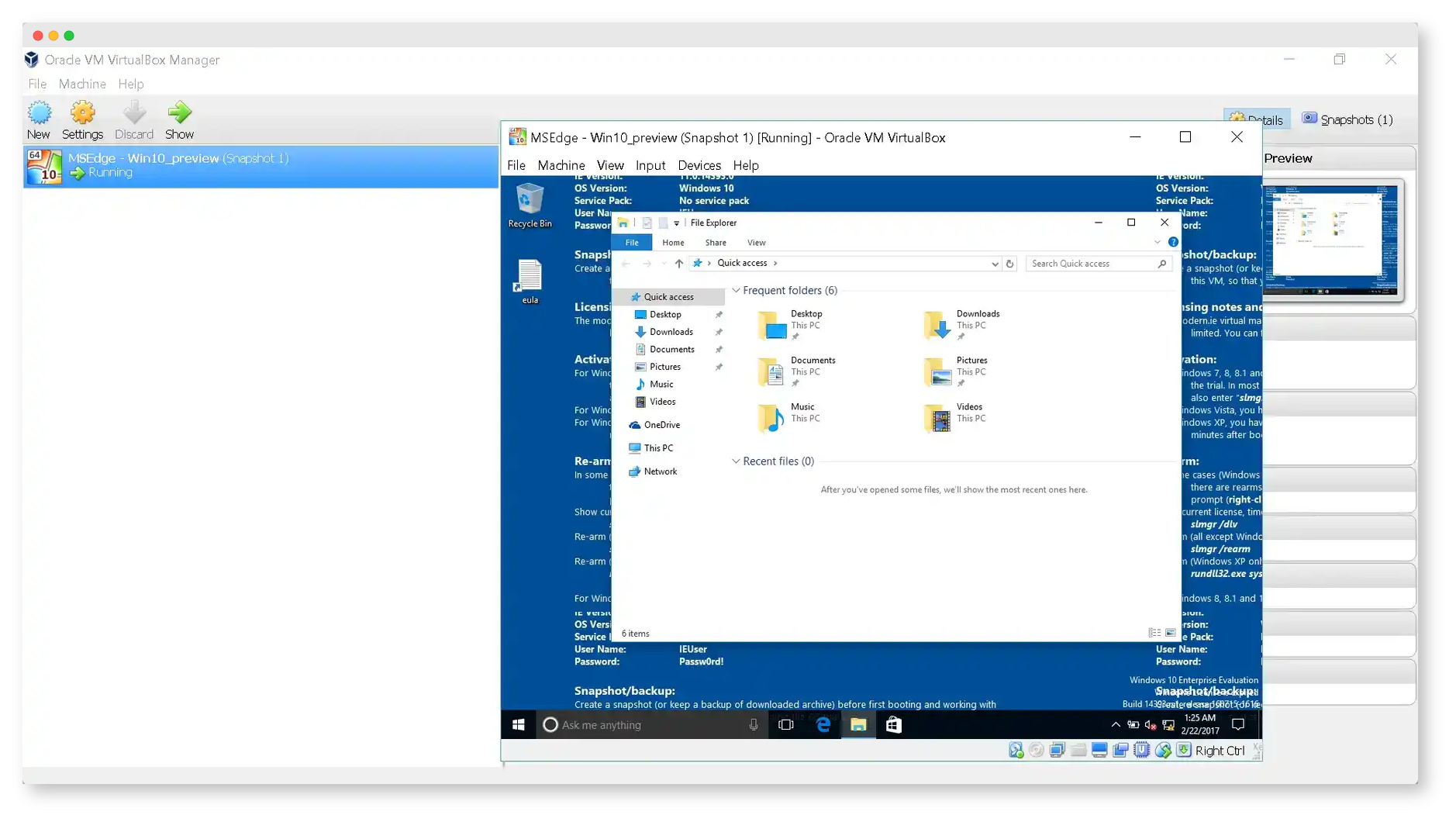1456x822 pixels.
Task: Open the File menu in VirtualBox Manager
Action: click(x=37, y=84)
